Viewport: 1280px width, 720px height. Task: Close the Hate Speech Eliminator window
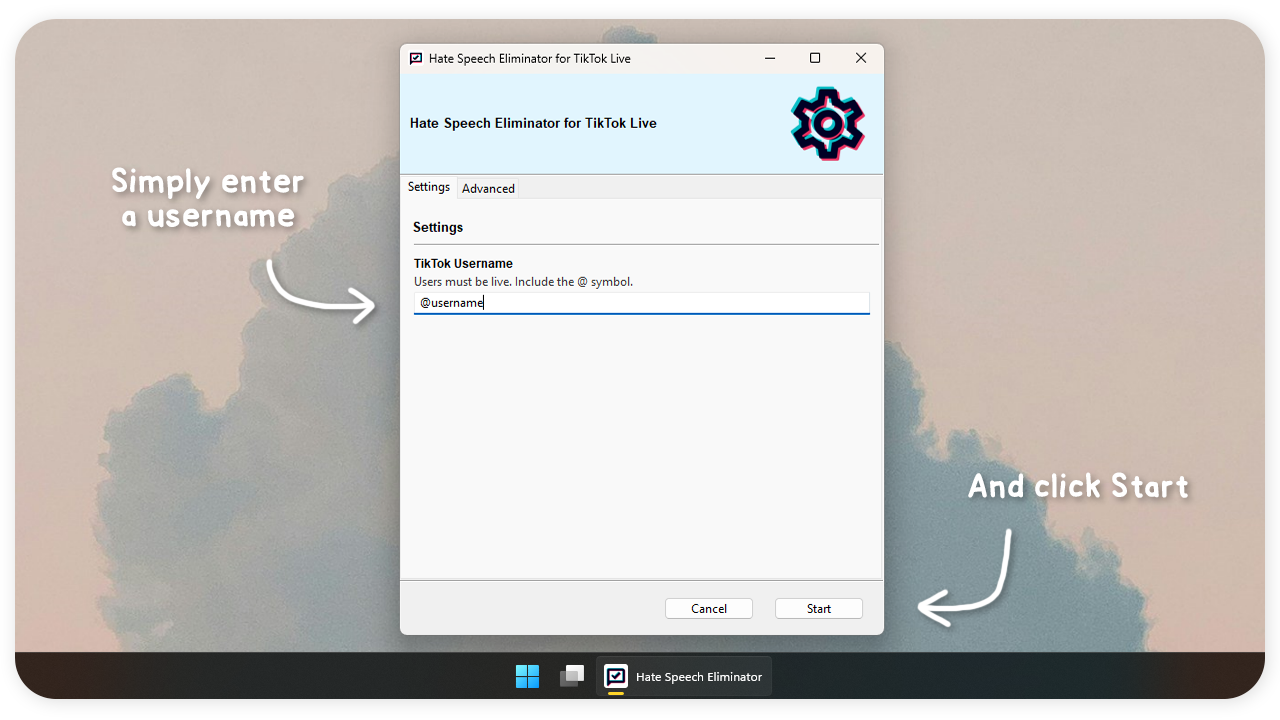[861, 59]
